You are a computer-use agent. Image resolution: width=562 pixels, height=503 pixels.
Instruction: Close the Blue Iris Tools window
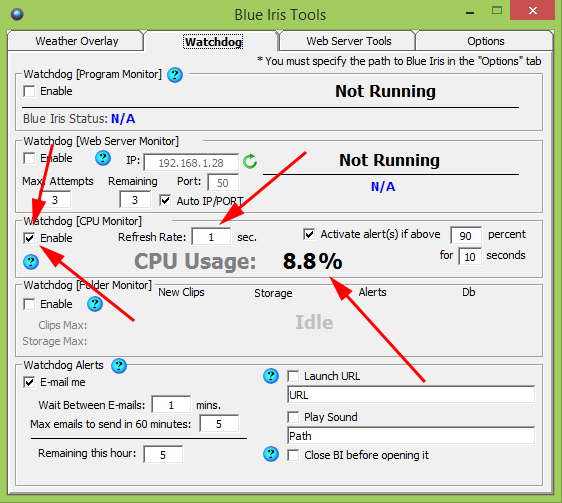point(533,11)
